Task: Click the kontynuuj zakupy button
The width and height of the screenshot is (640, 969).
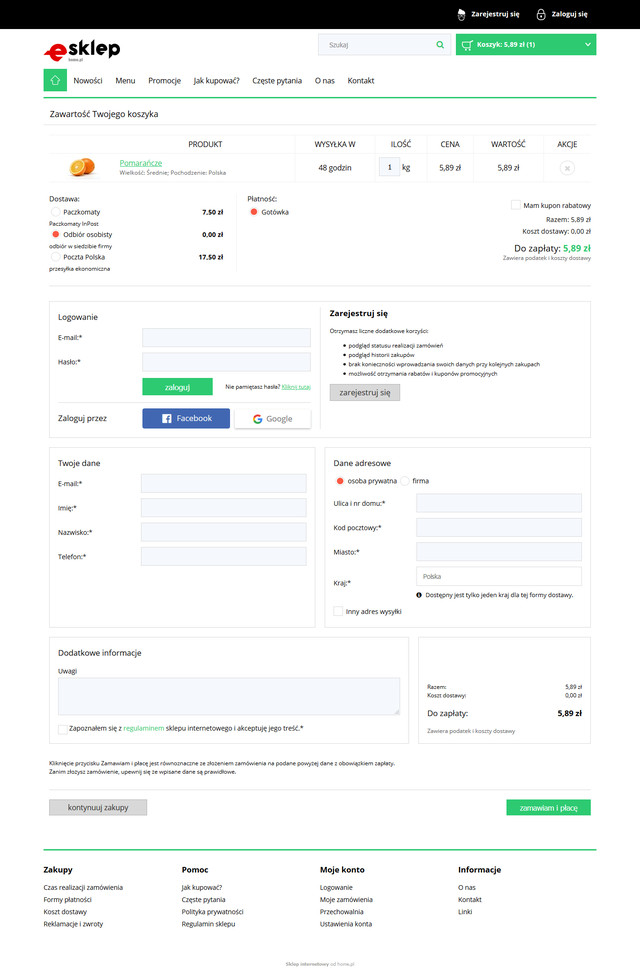Action: (x=98, y=807)
